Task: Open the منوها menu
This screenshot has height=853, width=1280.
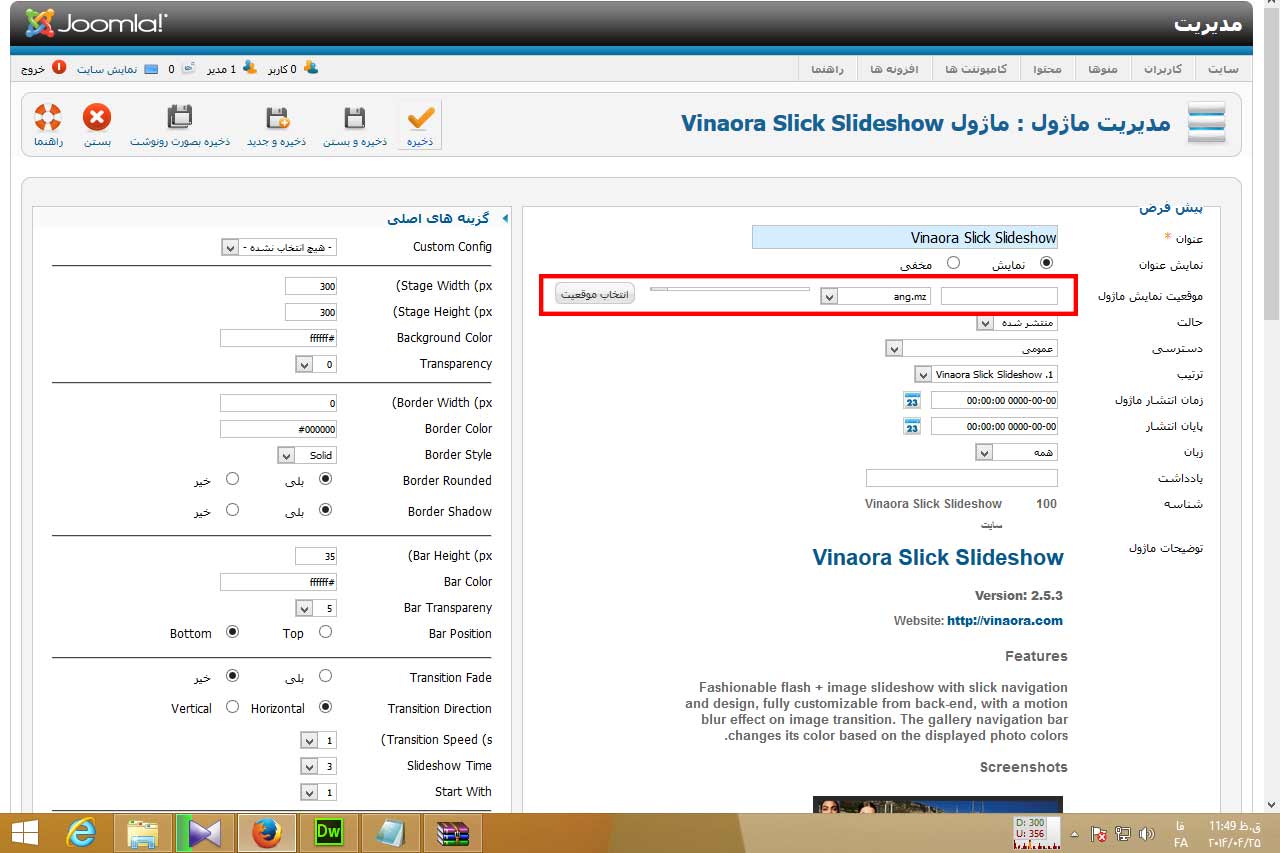Action: [1102, 69]
